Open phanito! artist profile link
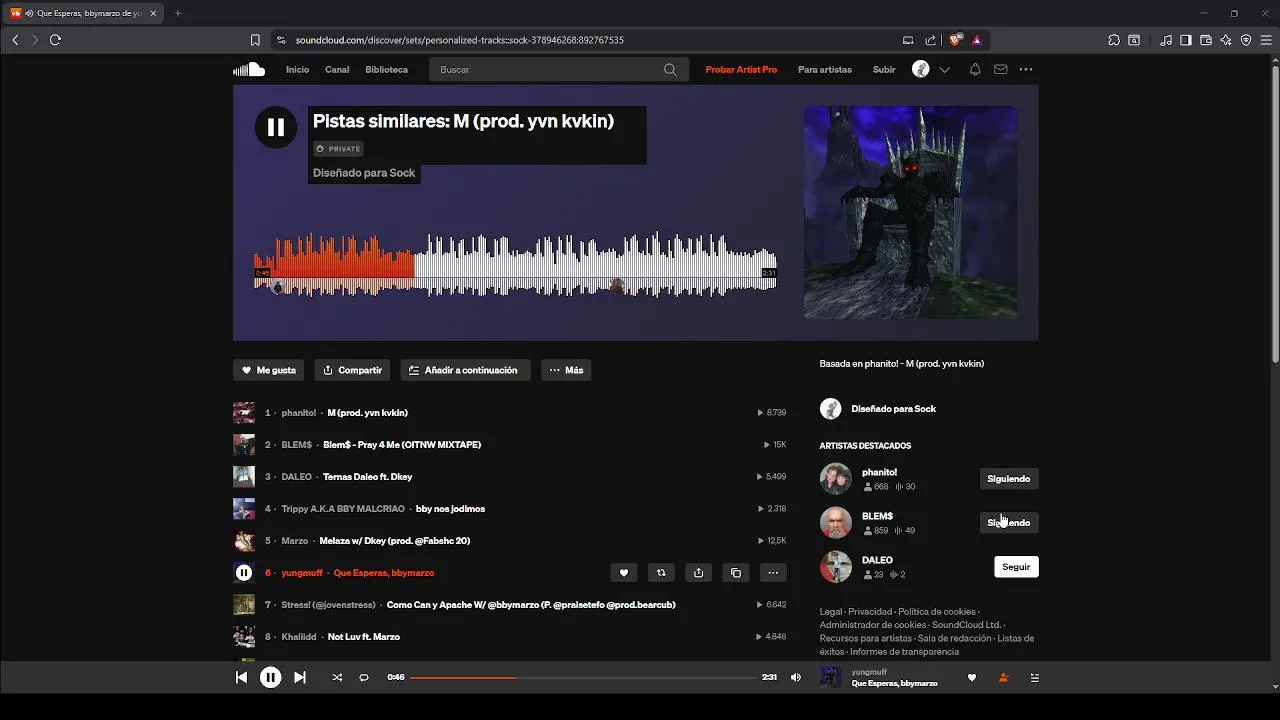The width and height of the screenshot is (1280, 720). click(x=879, y=472)
